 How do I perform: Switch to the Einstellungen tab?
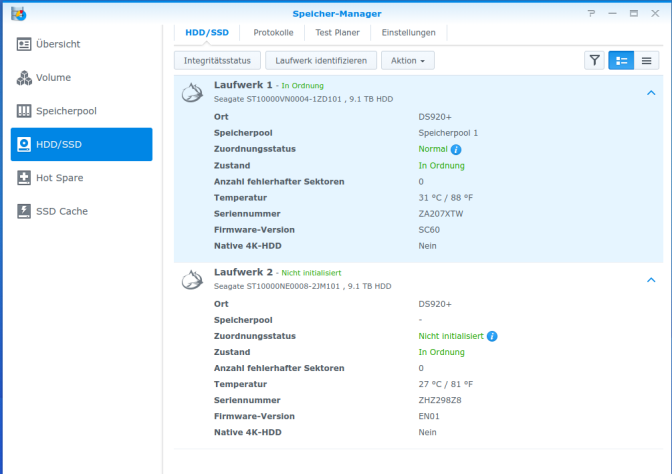click(x=408, y=33)
